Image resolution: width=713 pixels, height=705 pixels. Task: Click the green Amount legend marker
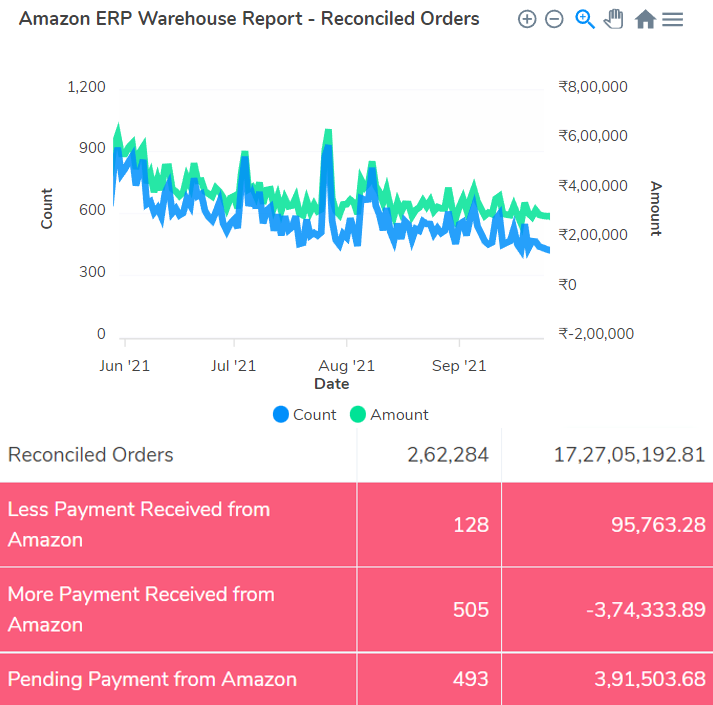tap(358, 414)
